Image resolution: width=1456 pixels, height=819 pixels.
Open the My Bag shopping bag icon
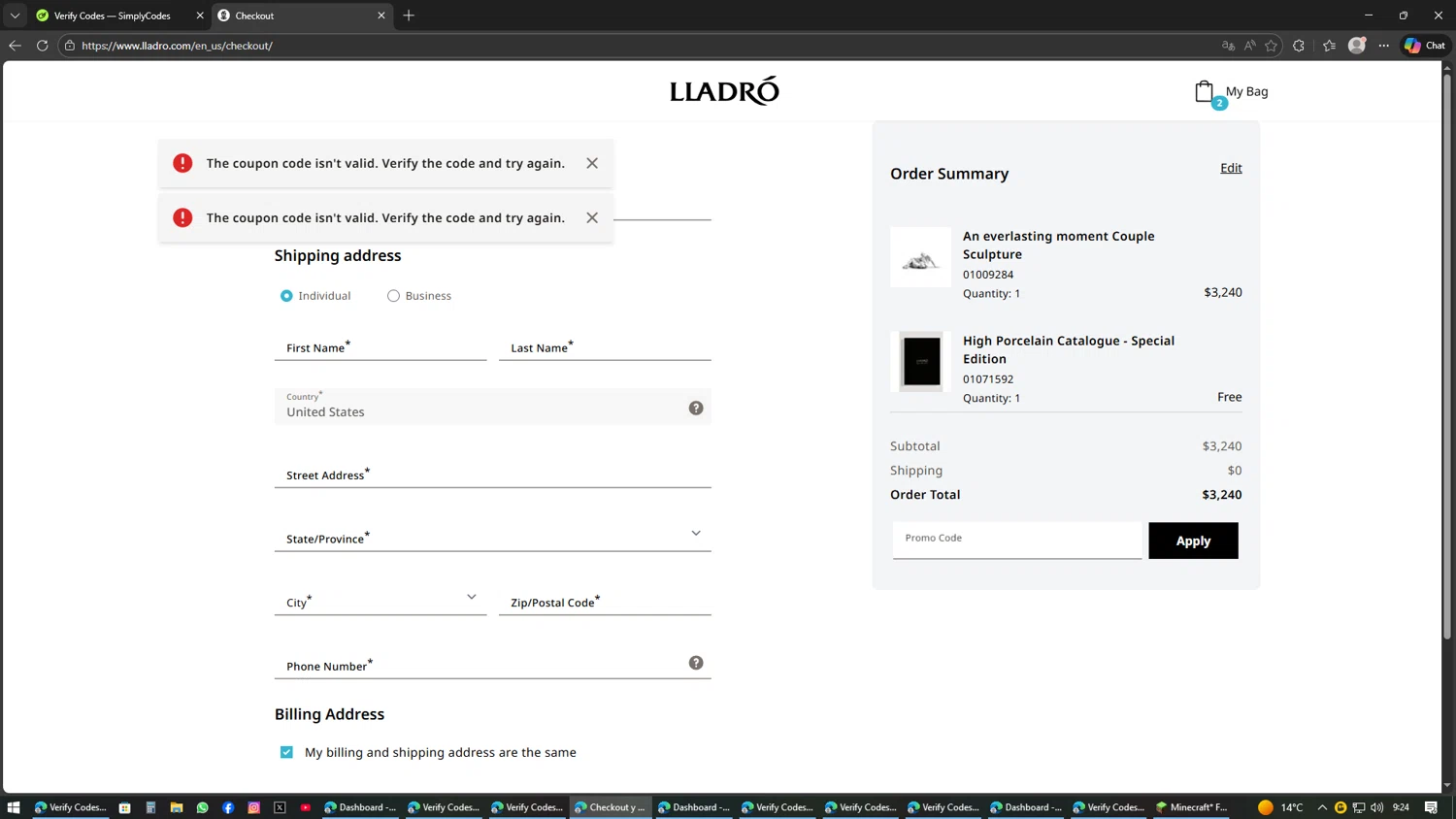[x=1205, y=91]
